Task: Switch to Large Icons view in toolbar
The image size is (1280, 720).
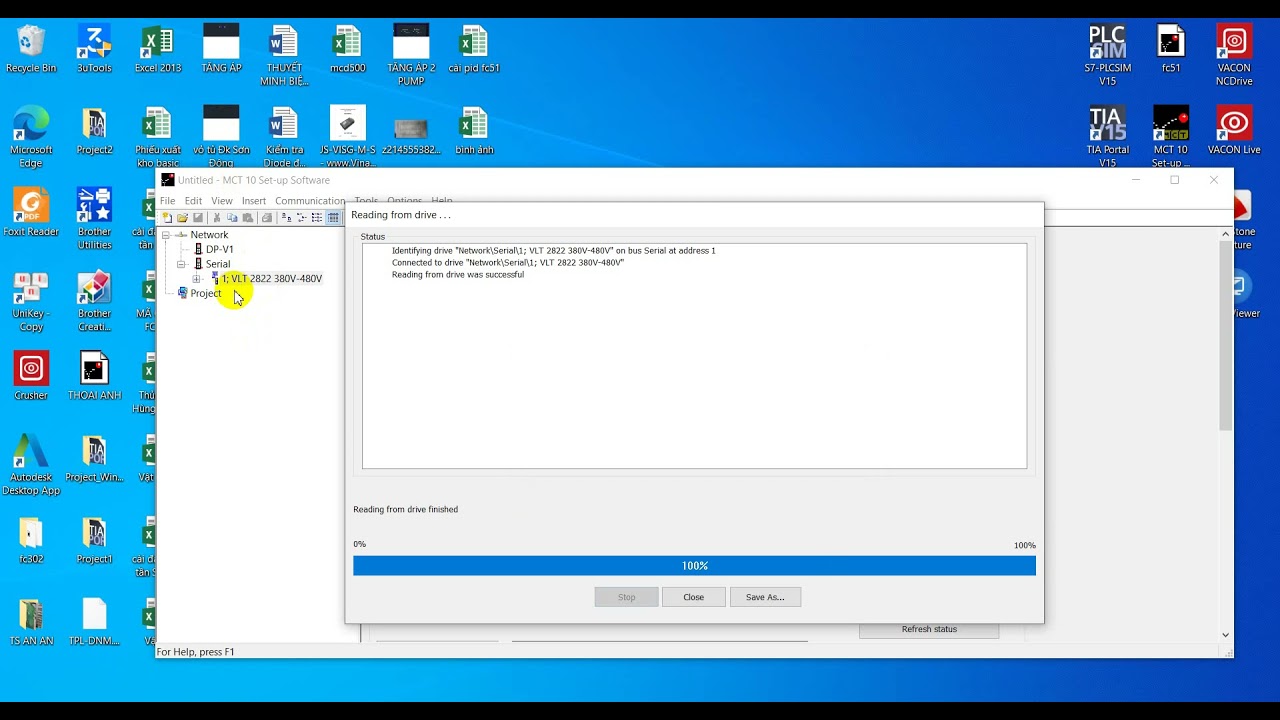Action: tap(286, 217)
